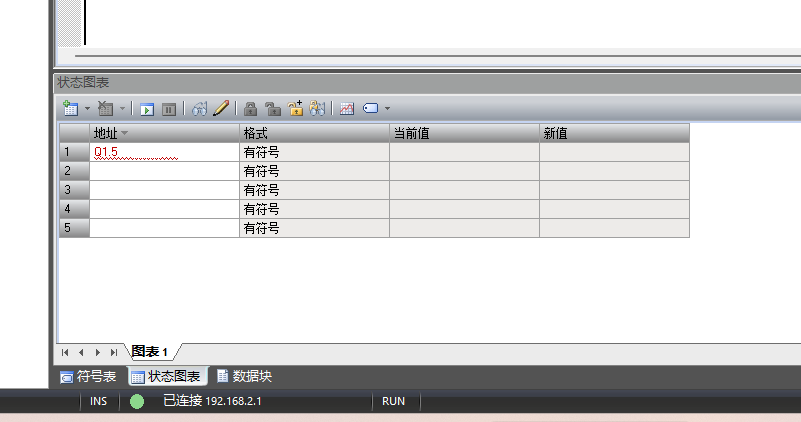Start chart status monitoring with play icon
Viewport: 801px width, 422px height.
pos(147,109)
